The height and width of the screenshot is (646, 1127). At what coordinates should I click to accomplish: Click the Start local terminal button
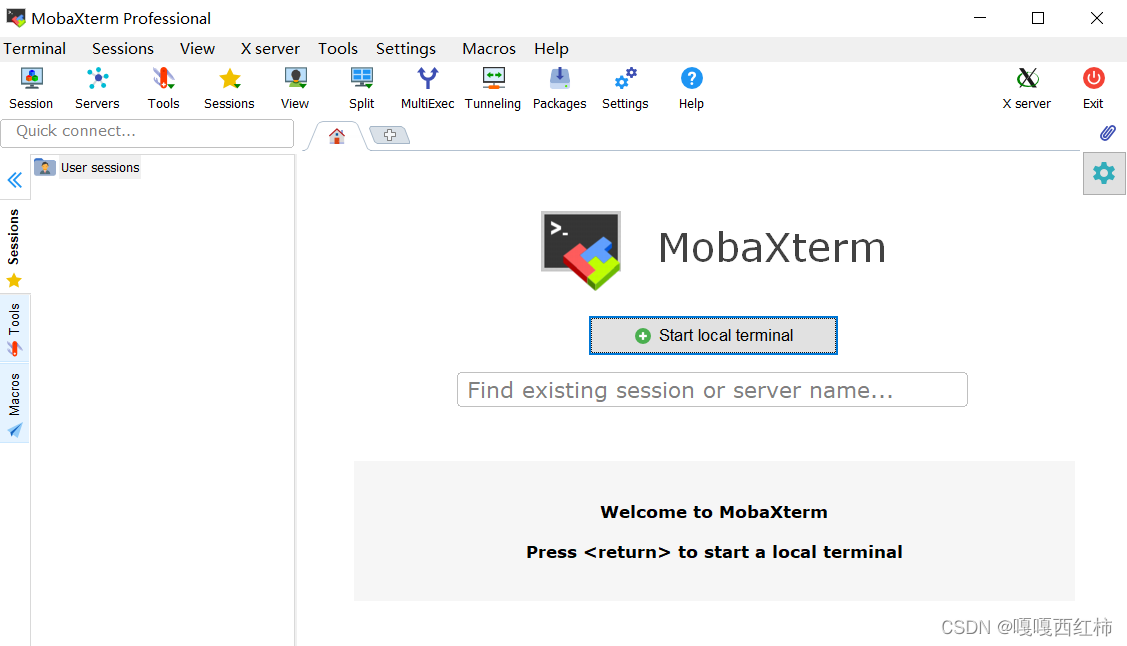(713, 336)
